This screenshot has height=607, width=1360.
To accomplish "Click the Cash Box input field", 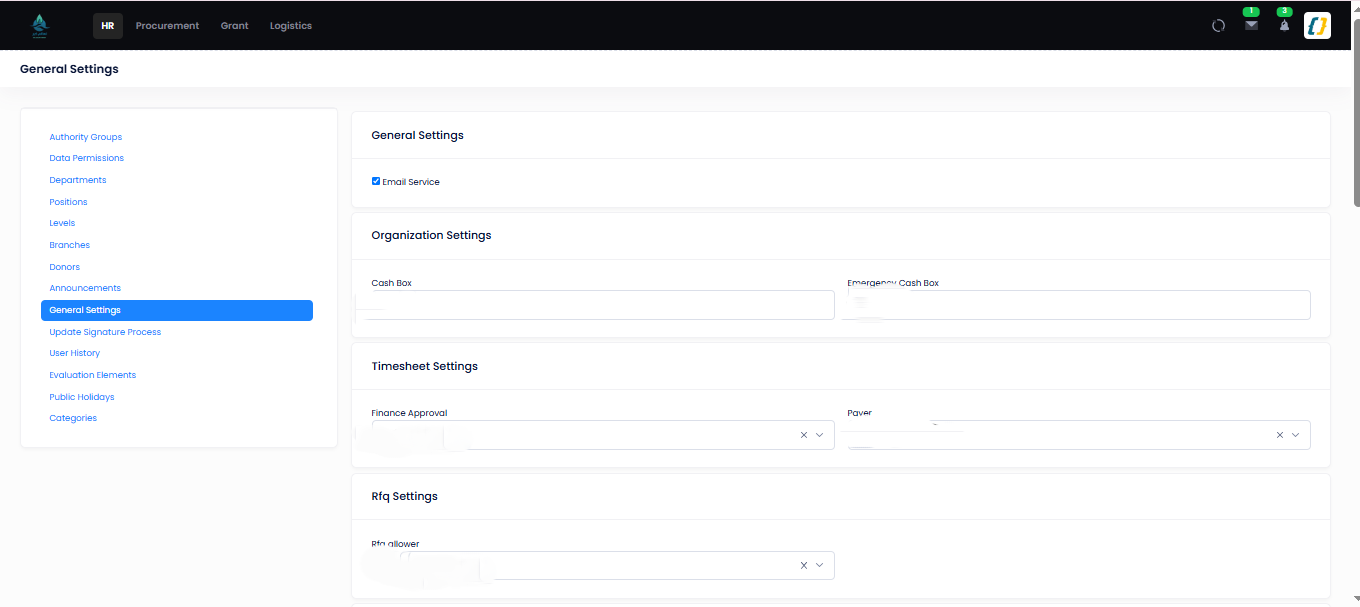I will [603, 305].
